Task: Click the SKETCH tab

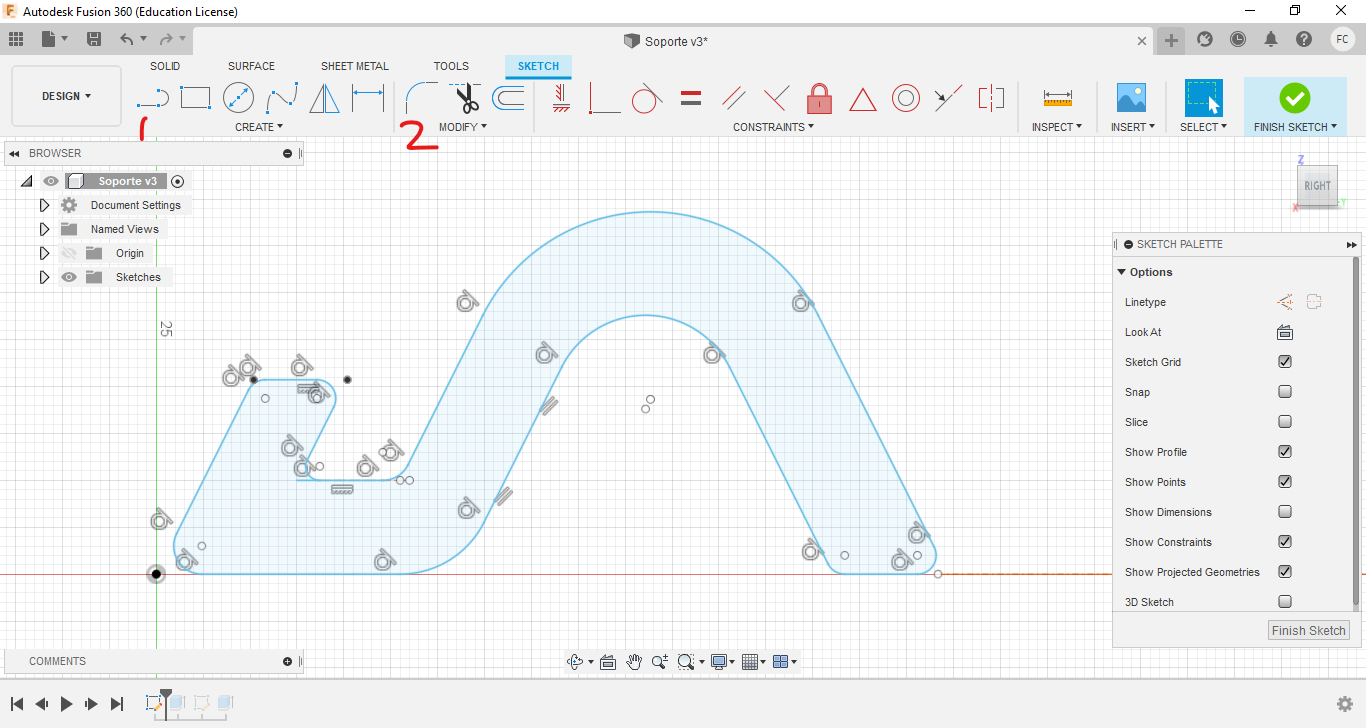Action: coord(538,66)
